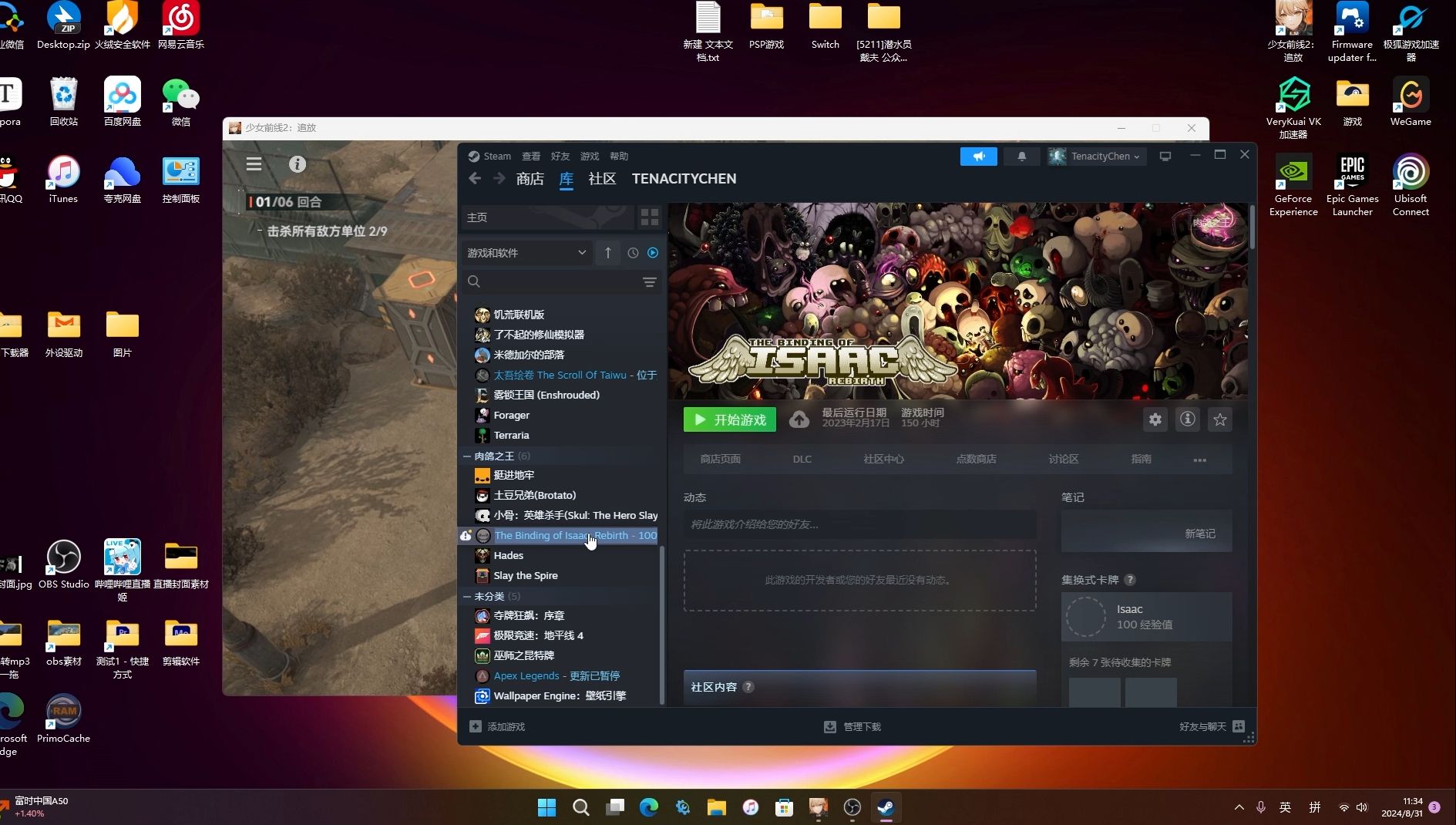
Task: Collapse the 肉鸽之王 collection
Action: tap(467, 456)
